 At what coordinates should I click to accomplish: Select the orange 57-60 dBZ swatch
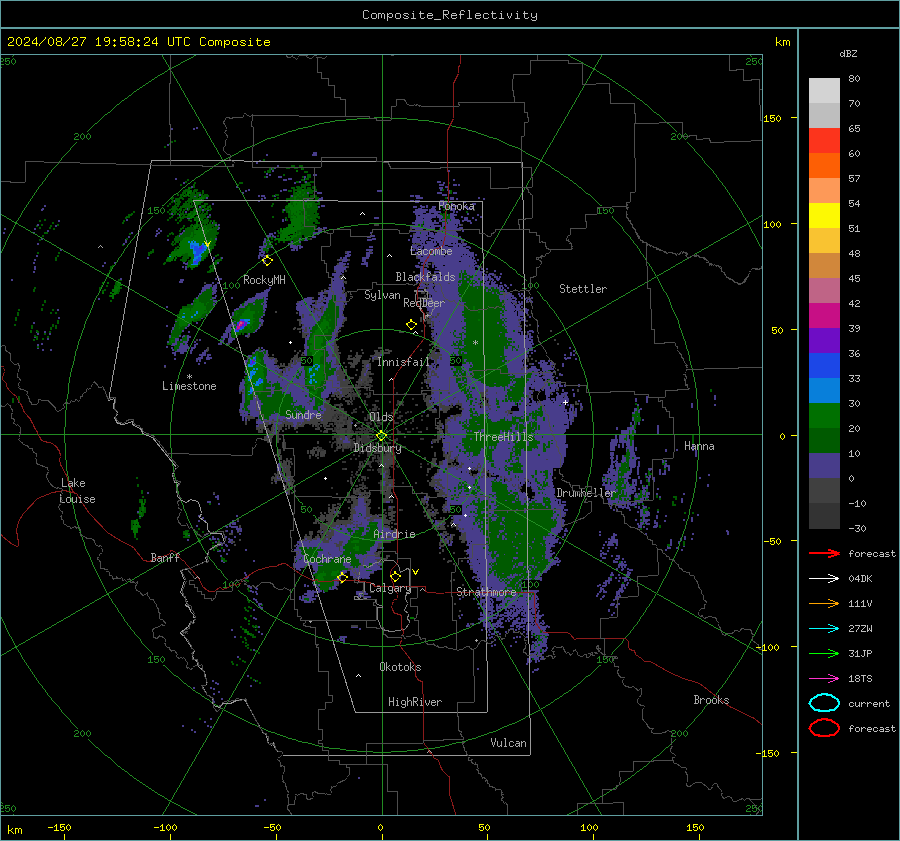(x=824, y=166)
